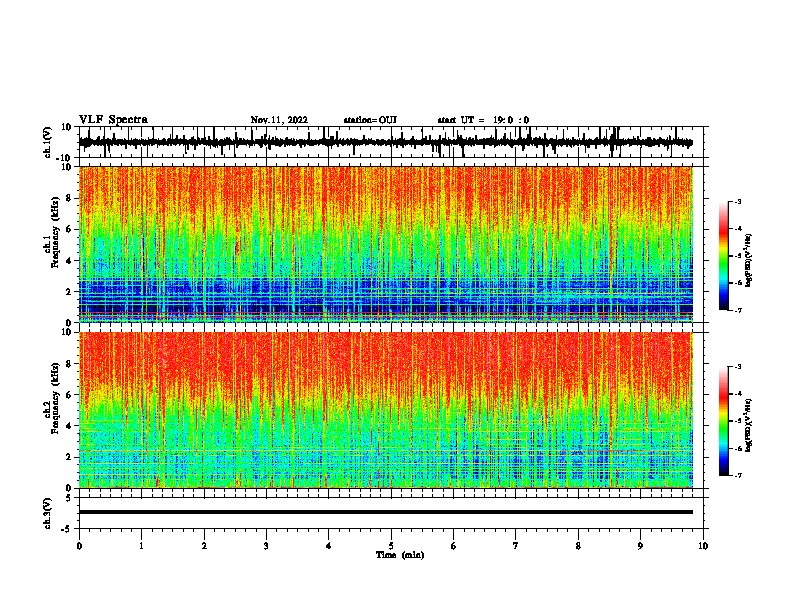Click the ch.3 flat black trace

pos(386,512)
